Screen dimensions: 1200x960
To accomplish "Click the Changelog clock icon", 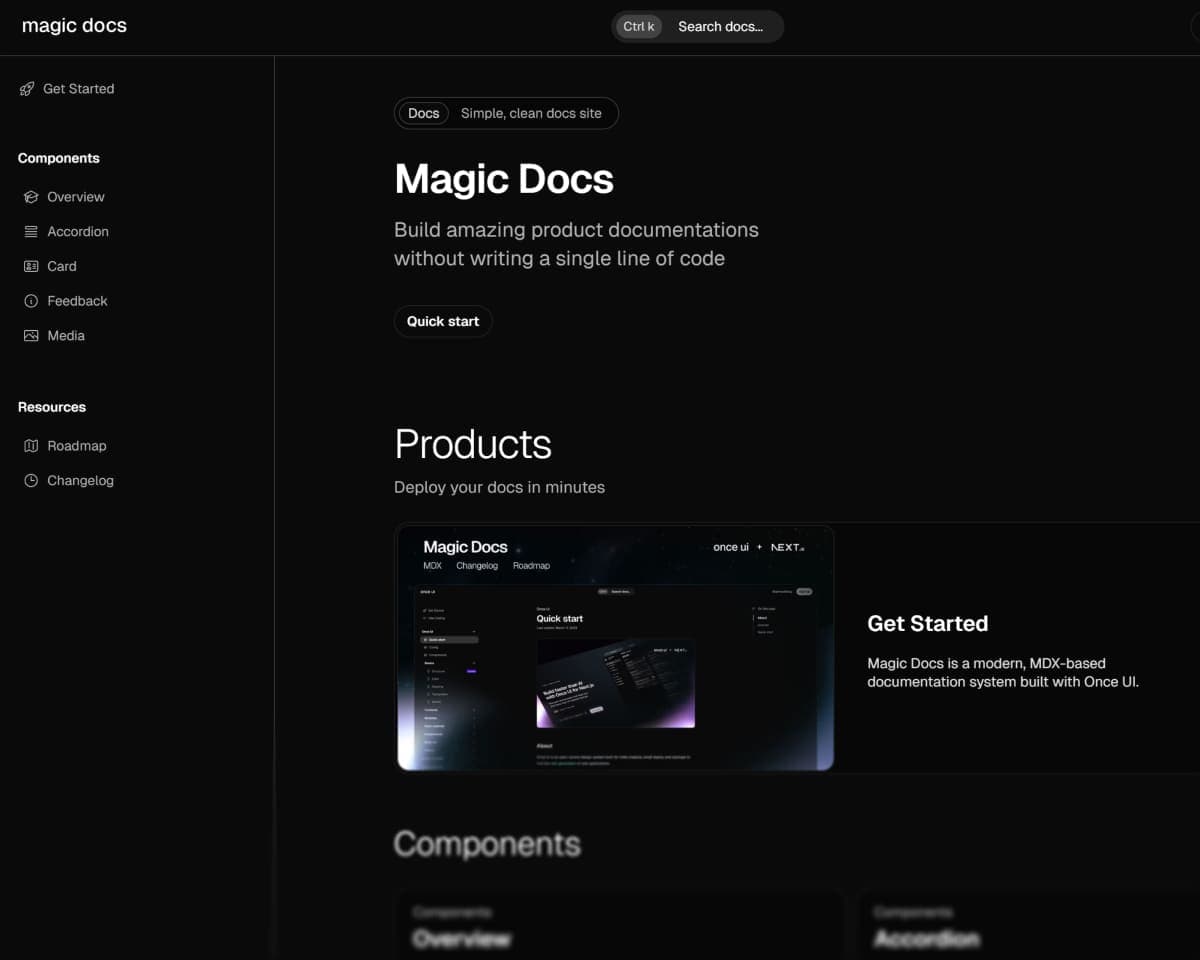I will pos(31,481).
